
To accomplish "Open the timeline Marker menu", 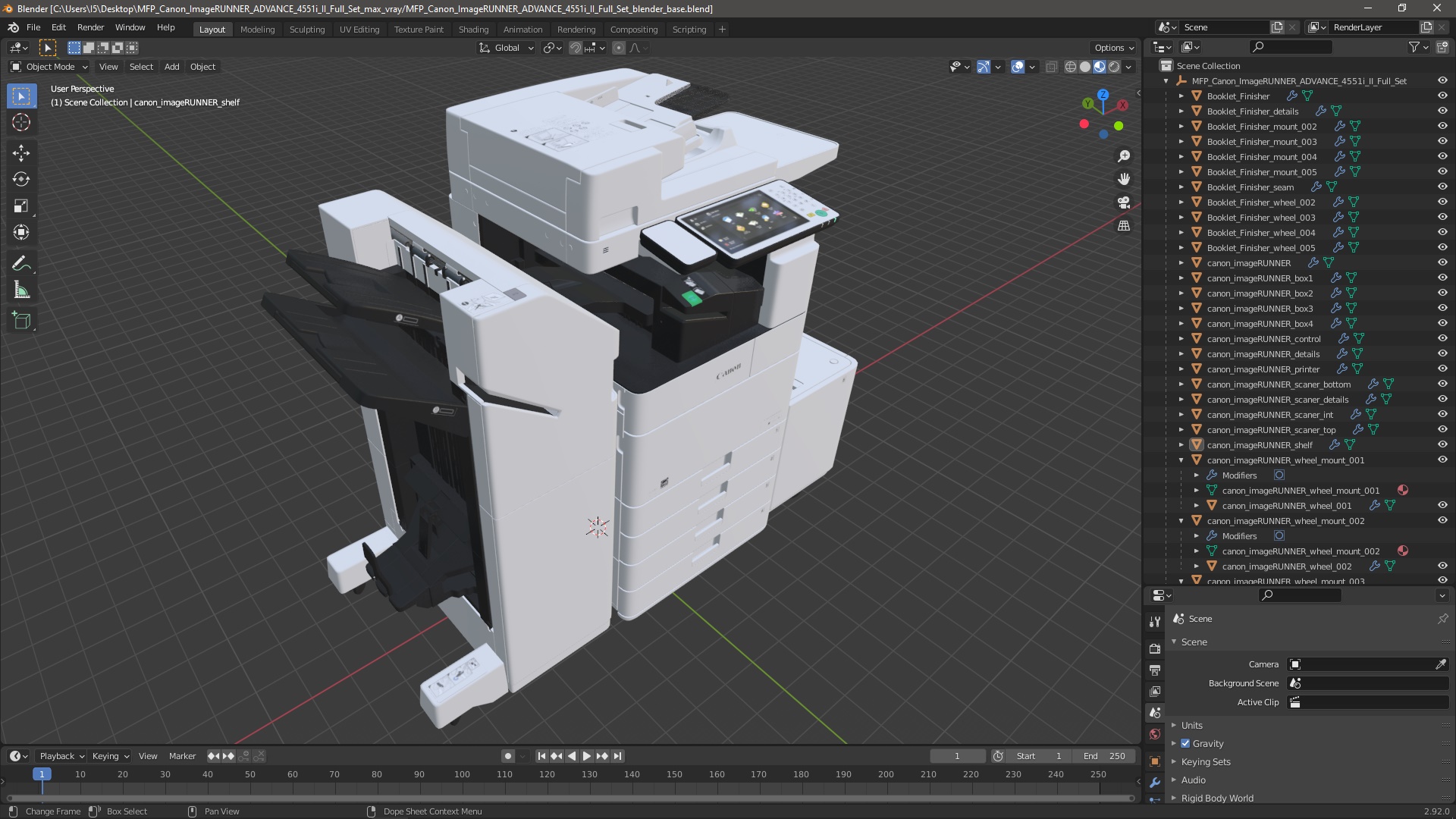I will (182, 756).
